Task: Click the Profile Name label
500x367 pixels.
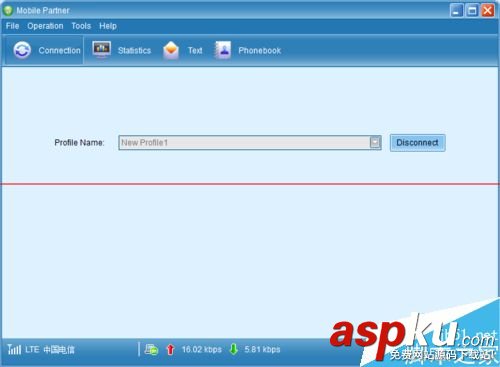Action: [79, 143]
